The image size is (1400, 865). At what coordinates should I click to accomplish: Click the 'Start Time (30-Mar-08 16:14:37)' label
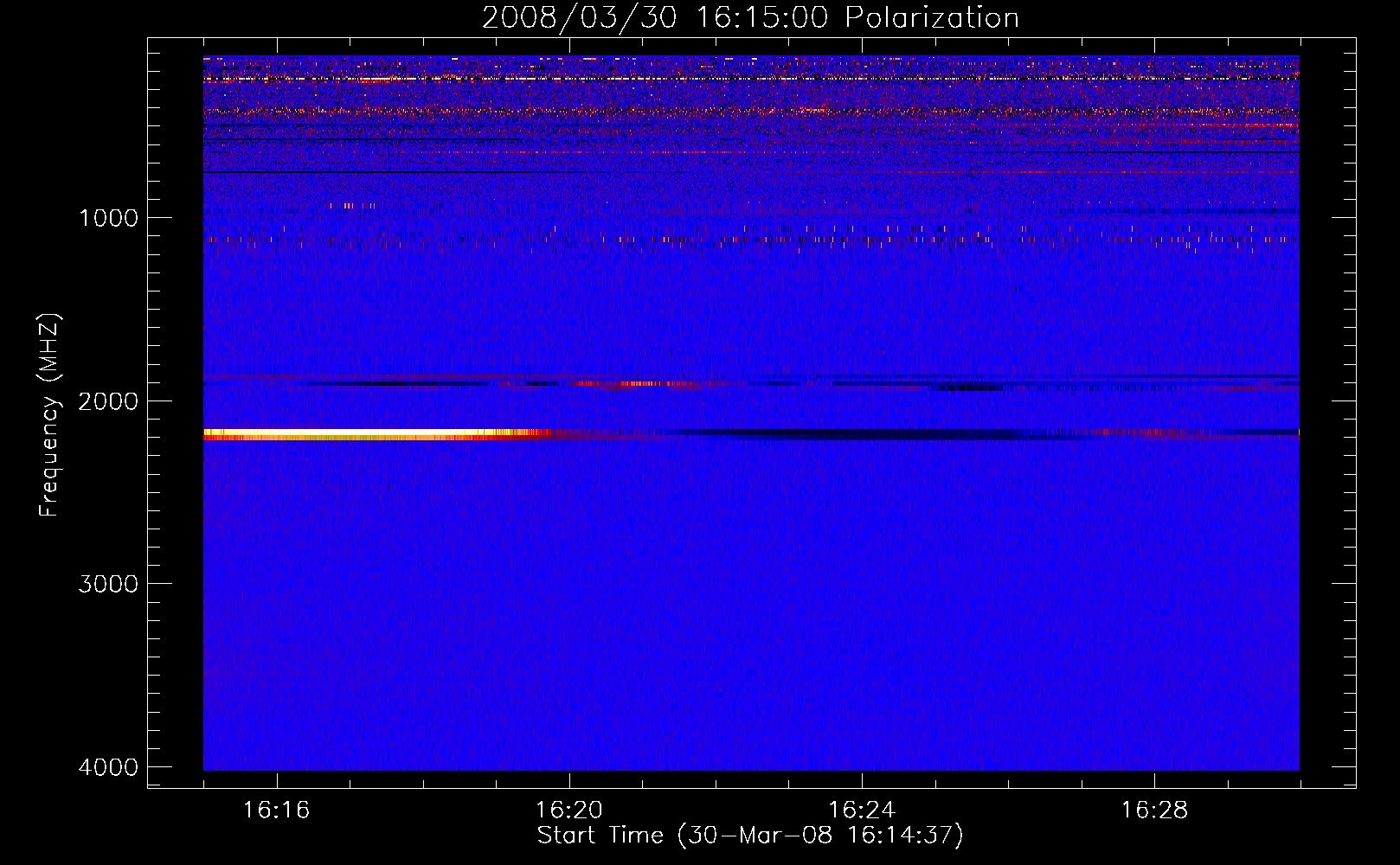[750, 836]
